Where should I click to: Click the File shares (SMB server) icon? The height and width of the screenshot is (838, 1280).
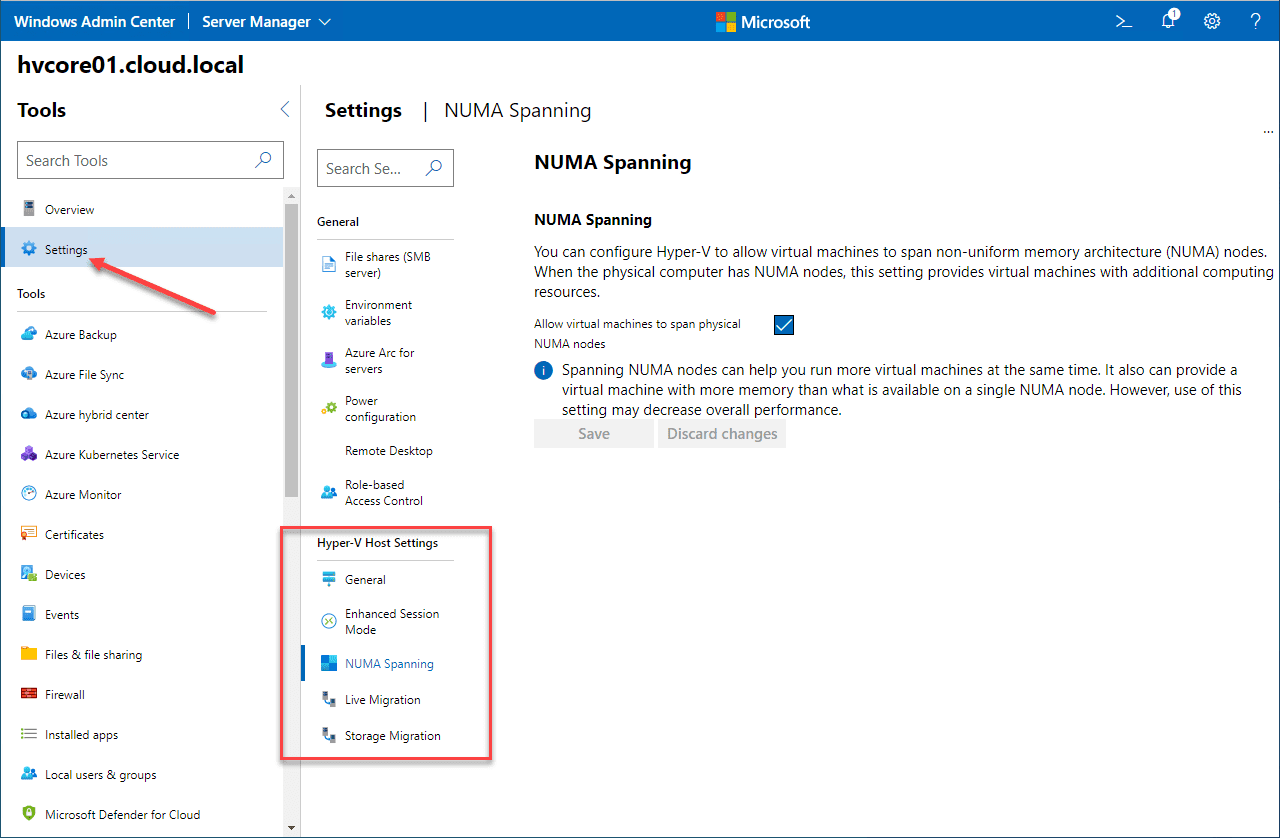pos(328,264)
